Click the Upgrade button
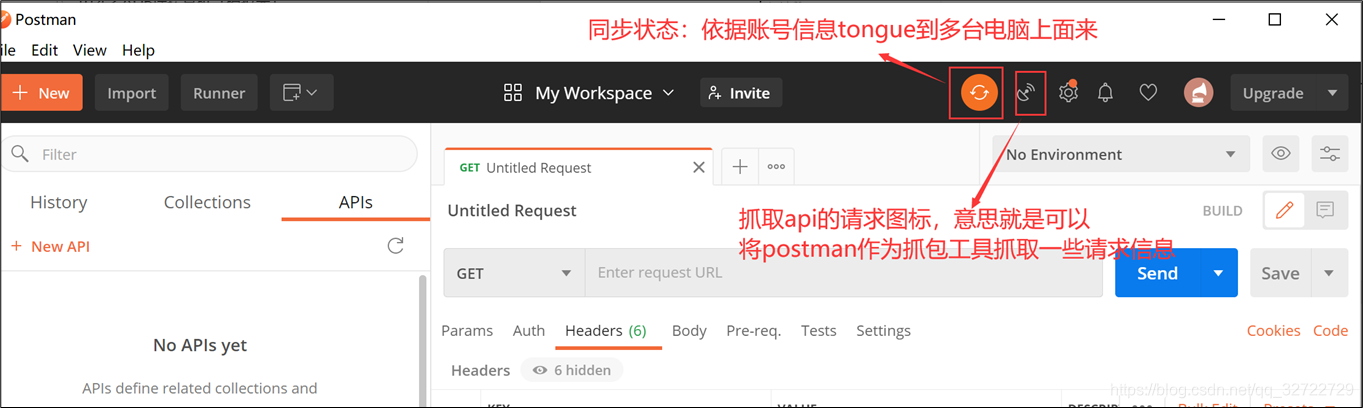1363x408 pixels. (1273, 93)
